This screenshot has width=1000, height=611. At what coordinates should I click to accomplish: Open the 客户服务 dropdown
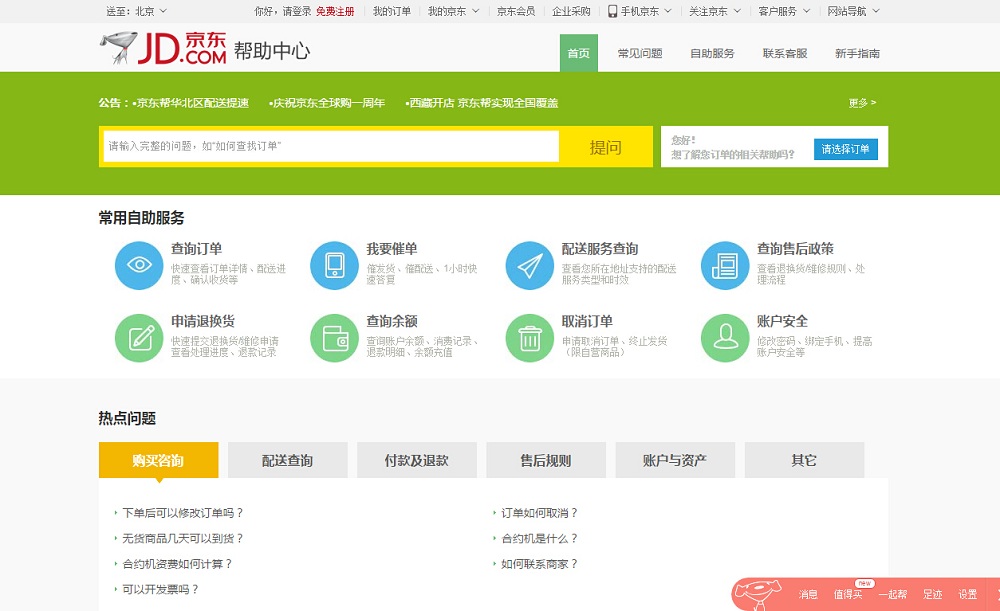coord(784,11)
